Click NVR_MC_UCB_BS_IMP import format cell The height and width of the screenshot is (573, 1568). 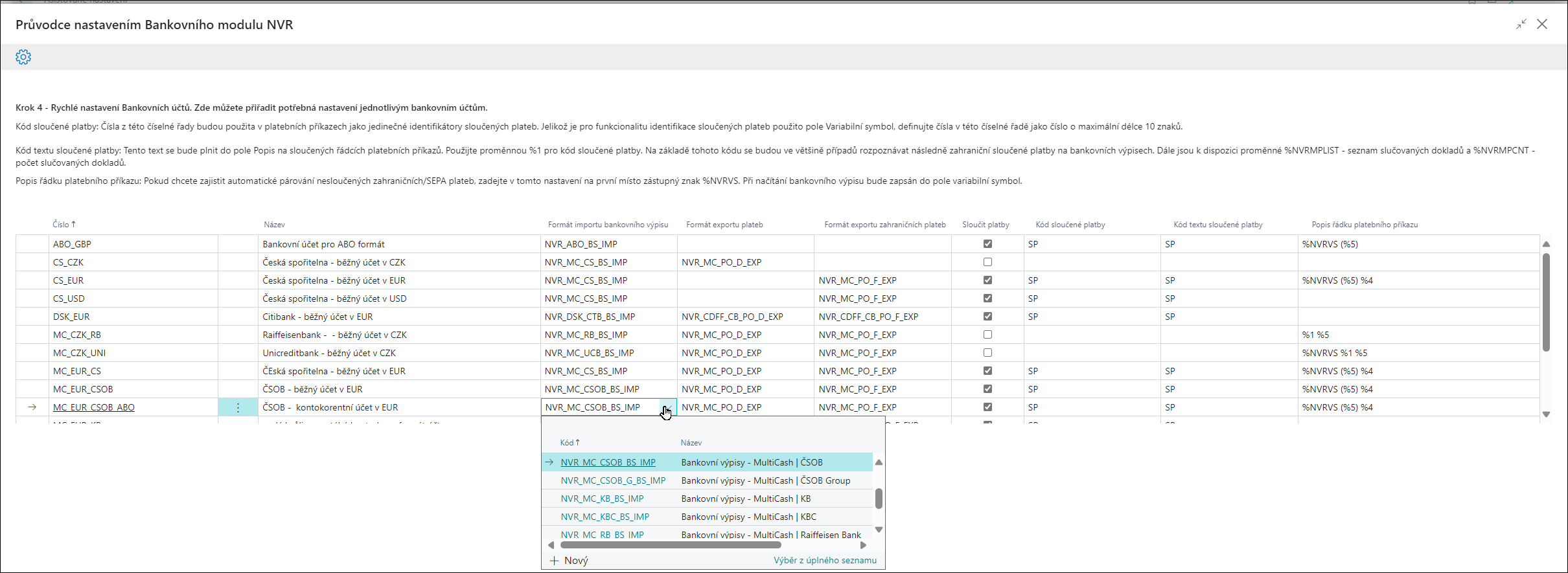pos(609,353)
